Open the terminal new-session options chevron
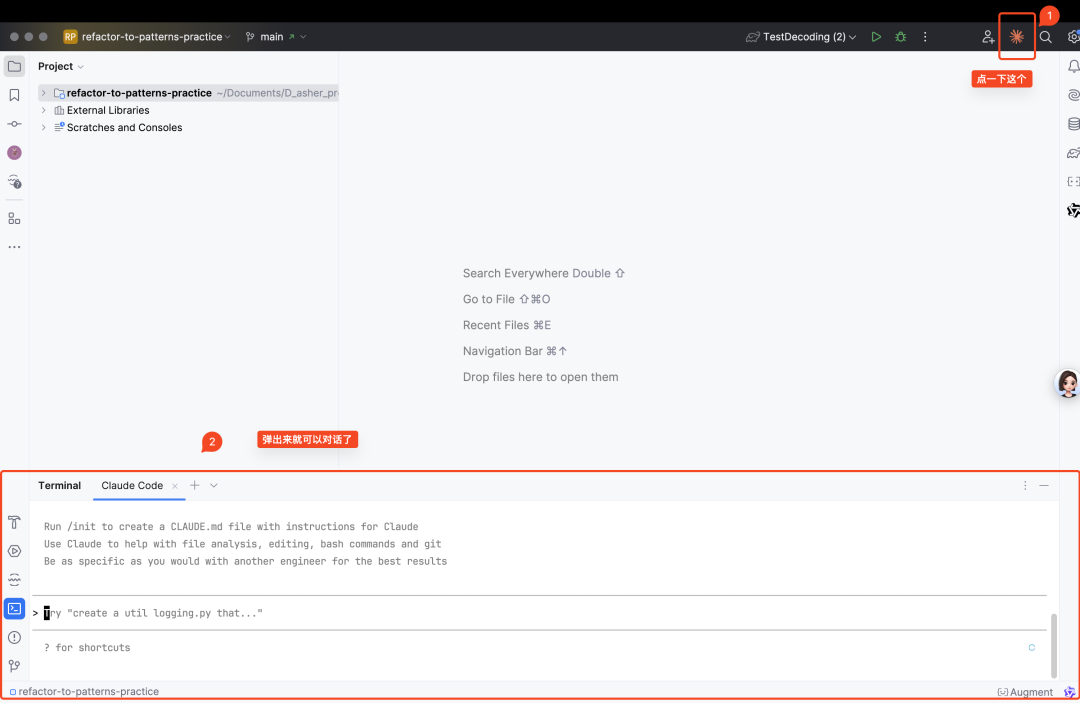 coord(214,486)
